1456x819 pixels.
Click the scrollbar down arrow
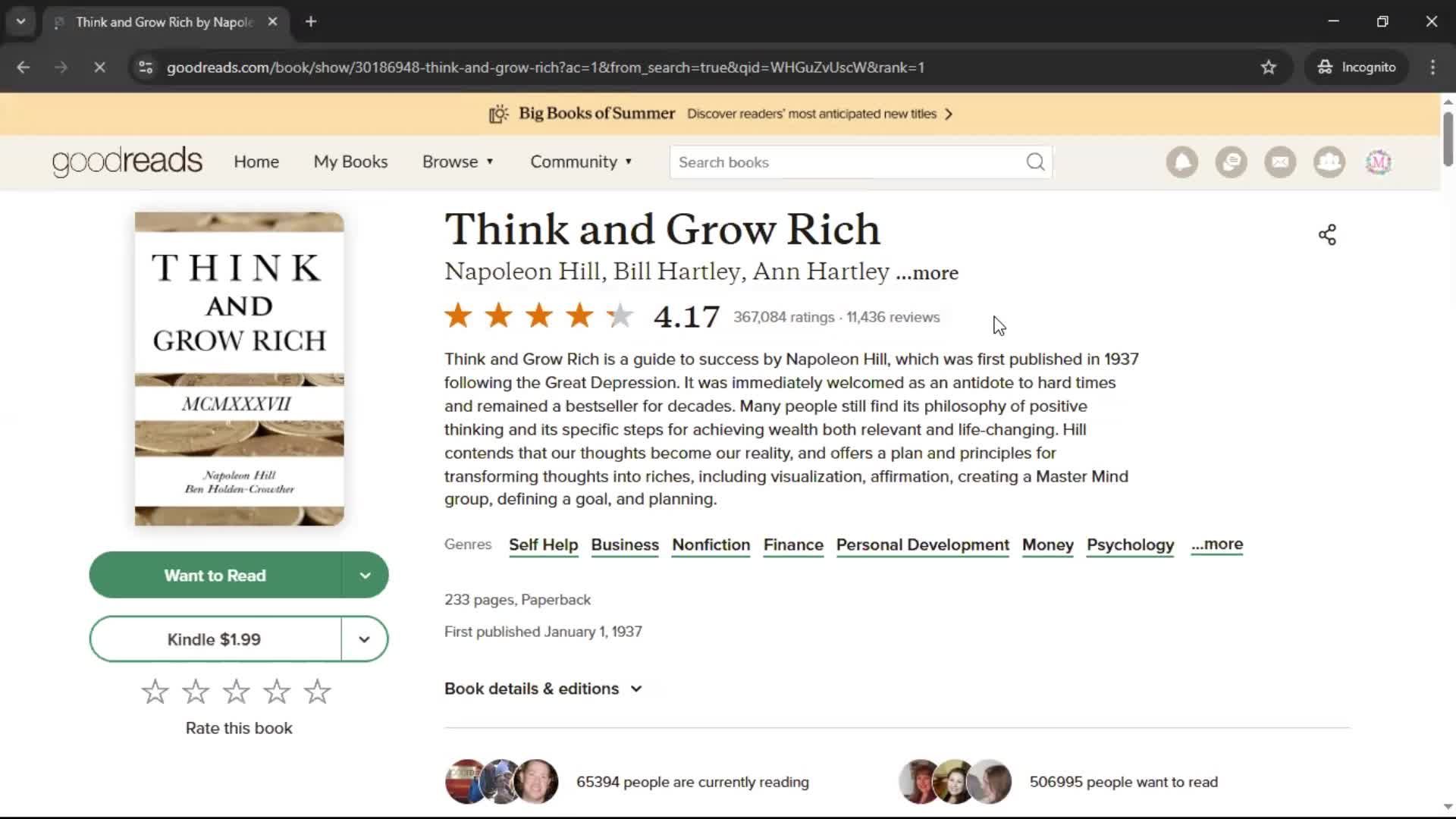click(x=1448, y=807)
